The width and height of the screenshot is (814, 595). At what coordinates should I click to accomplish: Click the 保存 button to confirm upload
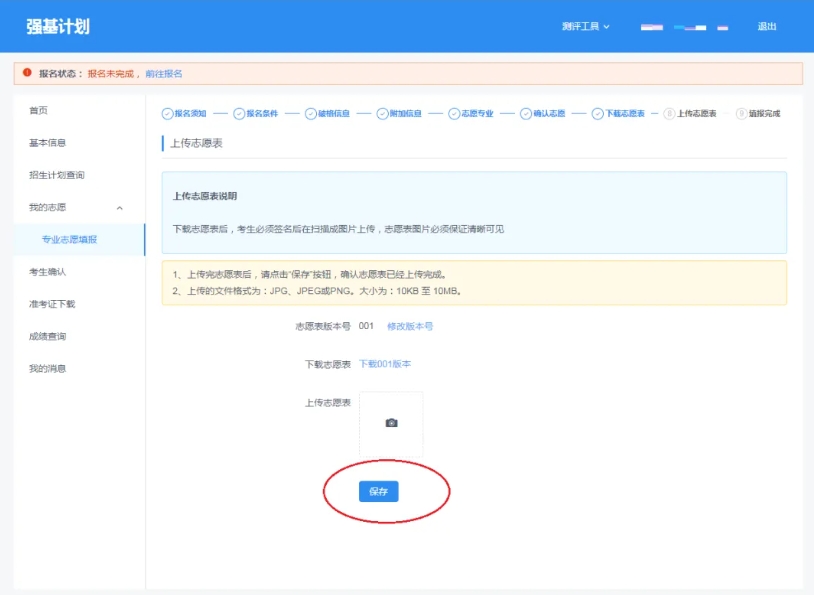(x=379, y=491)
